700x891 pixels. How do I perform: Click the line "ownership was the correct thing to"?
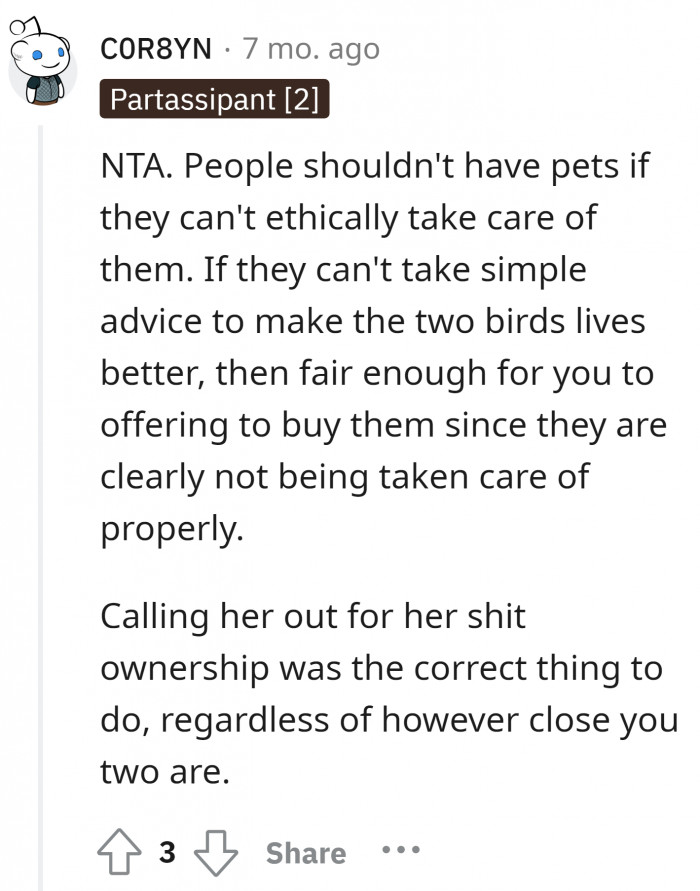(380, 667)
